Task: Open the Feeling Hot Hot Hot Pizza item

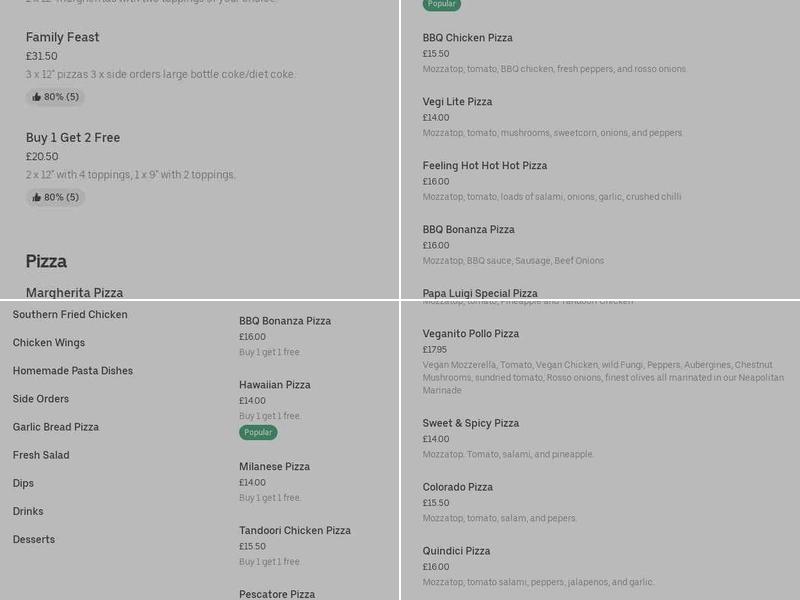Action: (485, 165)
